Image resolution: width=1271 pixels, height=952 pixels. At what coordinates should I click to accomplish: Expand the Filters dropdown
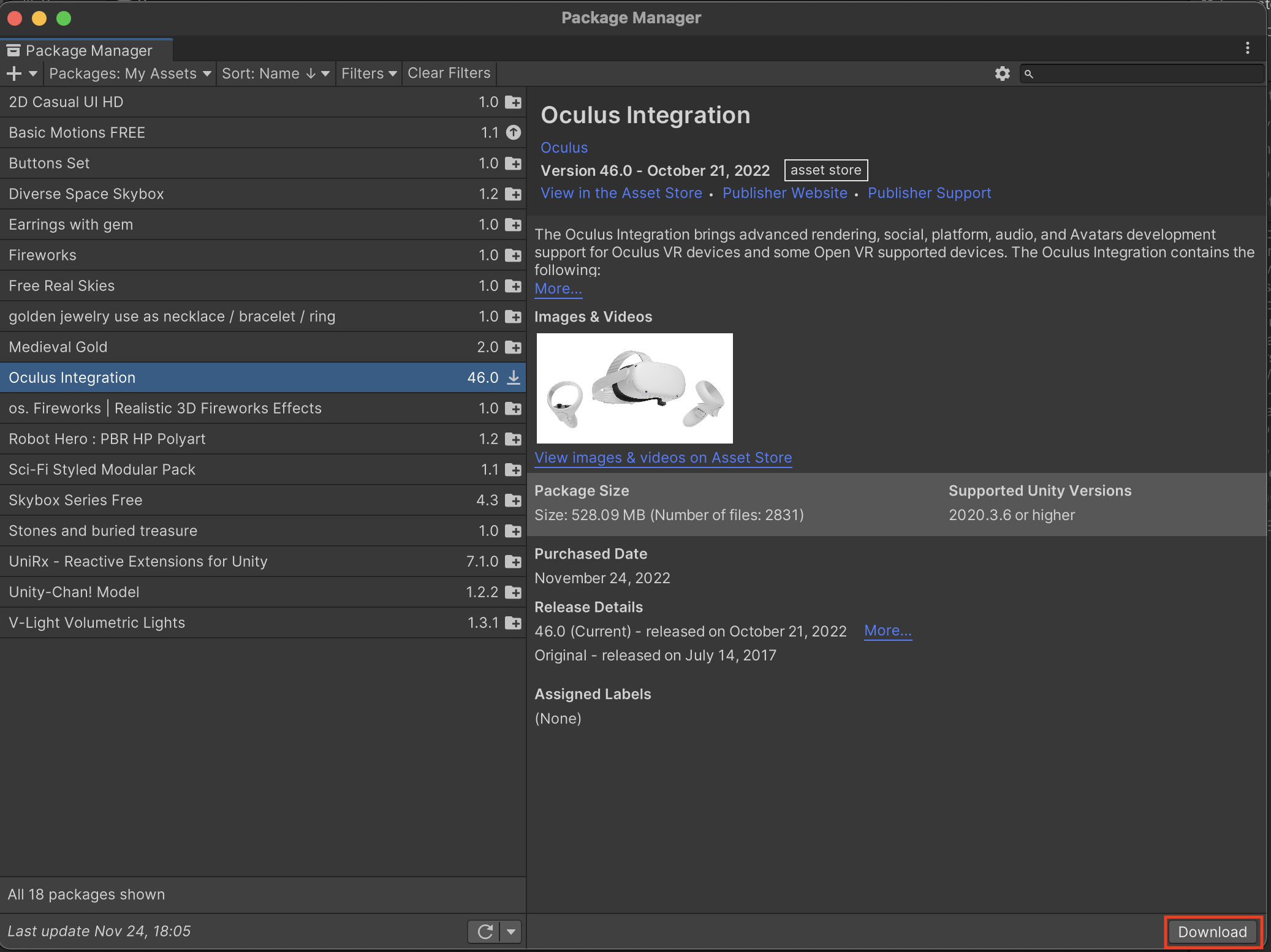(x=368, y=74)
